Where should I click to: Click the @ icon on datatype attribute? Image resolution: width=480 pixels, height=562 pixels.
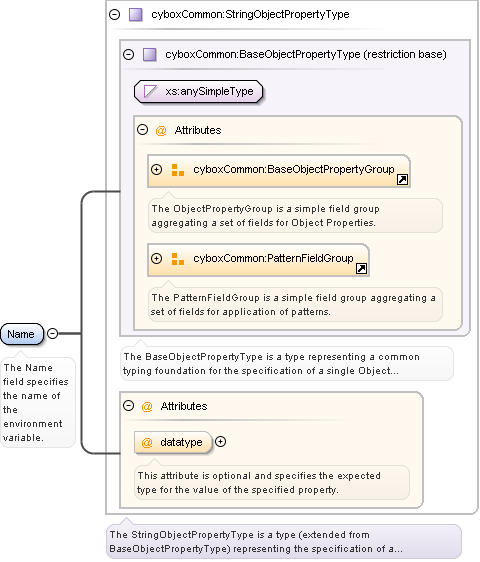click(147, 443)
